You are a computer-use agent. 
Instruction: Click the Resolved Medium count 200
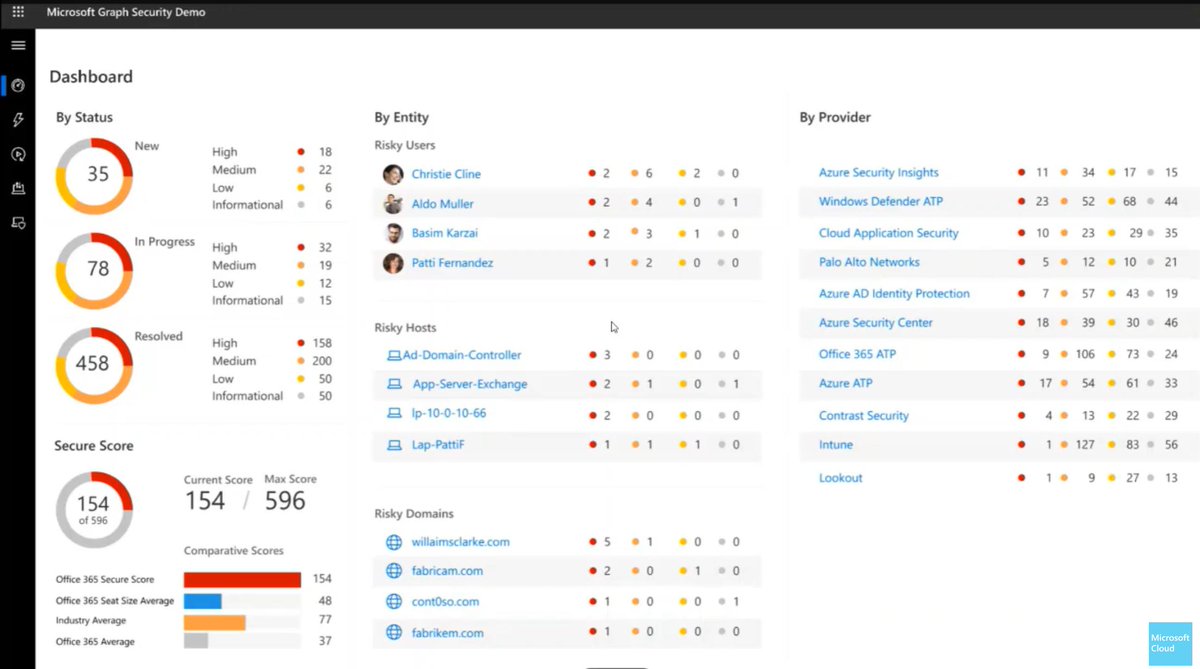pyautogui.click(x=322, y=361)
